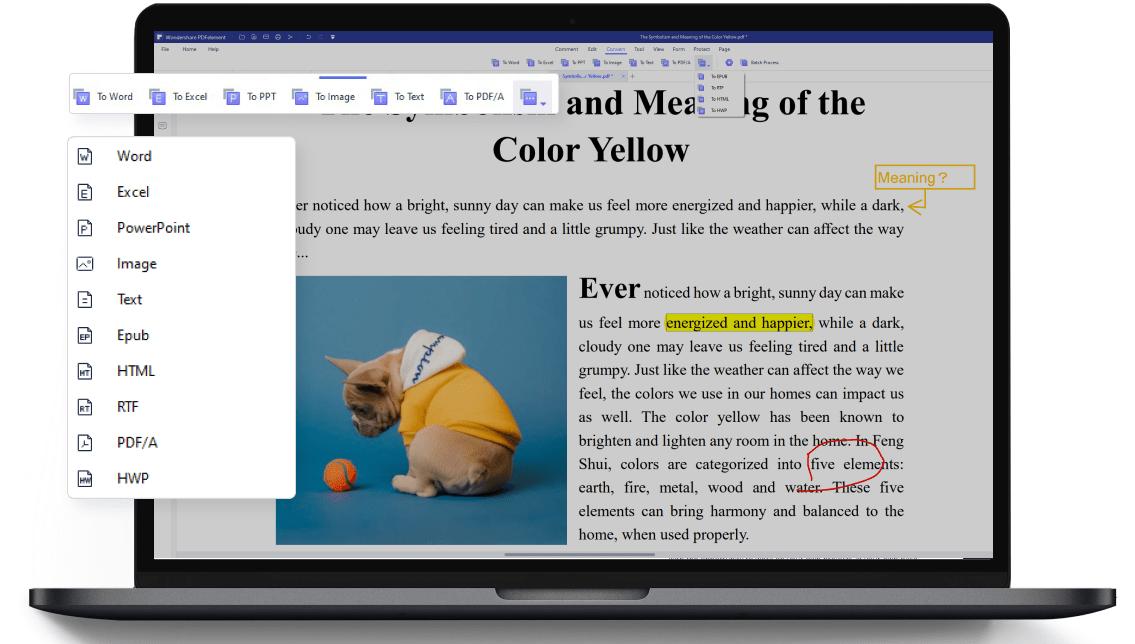Select the To Text conversion icon

click(x=379, y=97)
